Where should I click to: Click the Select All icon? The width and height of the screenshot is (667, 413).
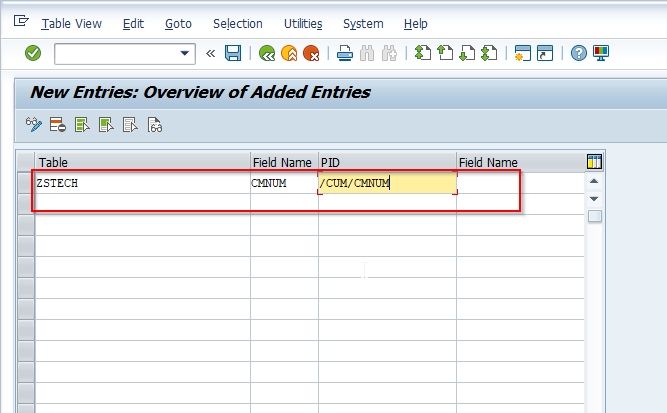pos(82,125)
